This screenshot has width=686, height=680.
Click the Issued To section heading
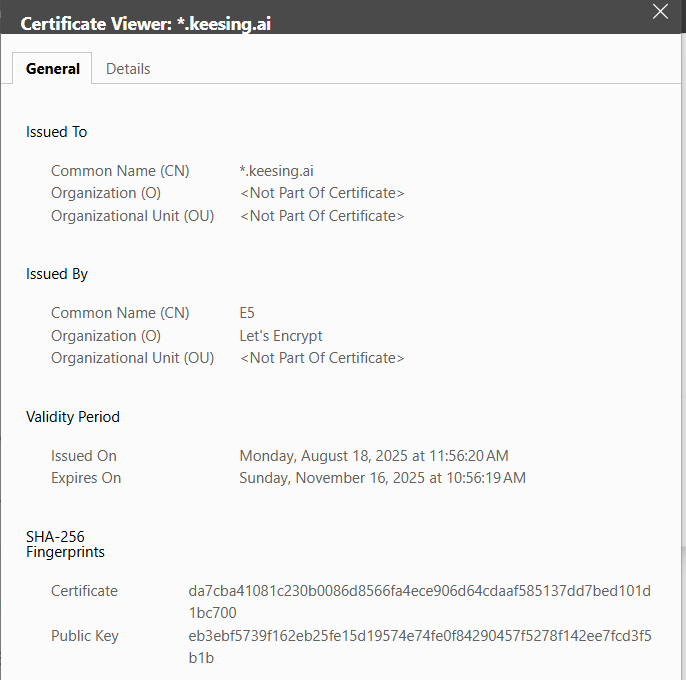point(56,132)
